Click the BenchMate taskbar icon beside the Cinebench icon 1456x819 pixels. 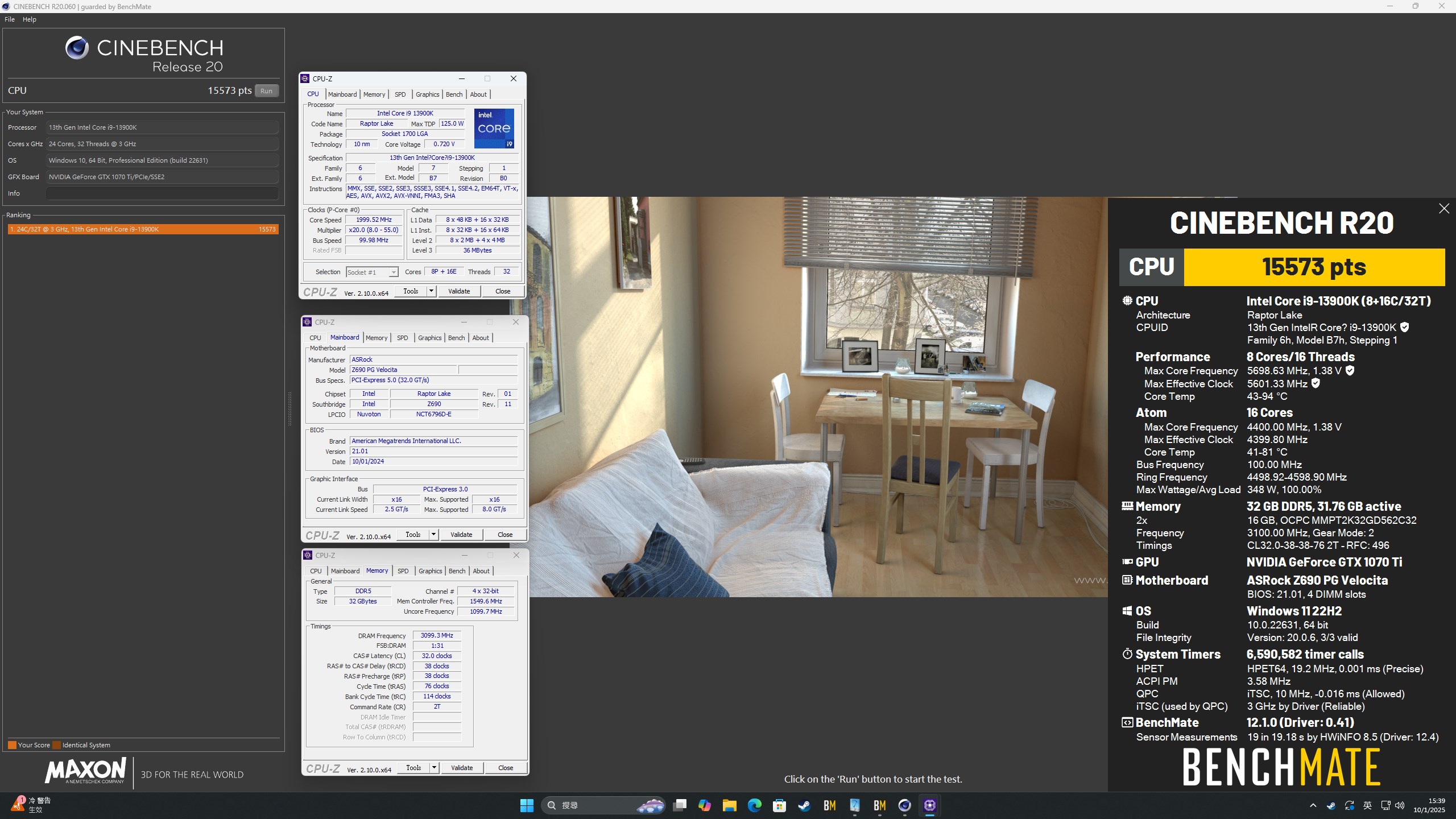[x=880, y=805]
